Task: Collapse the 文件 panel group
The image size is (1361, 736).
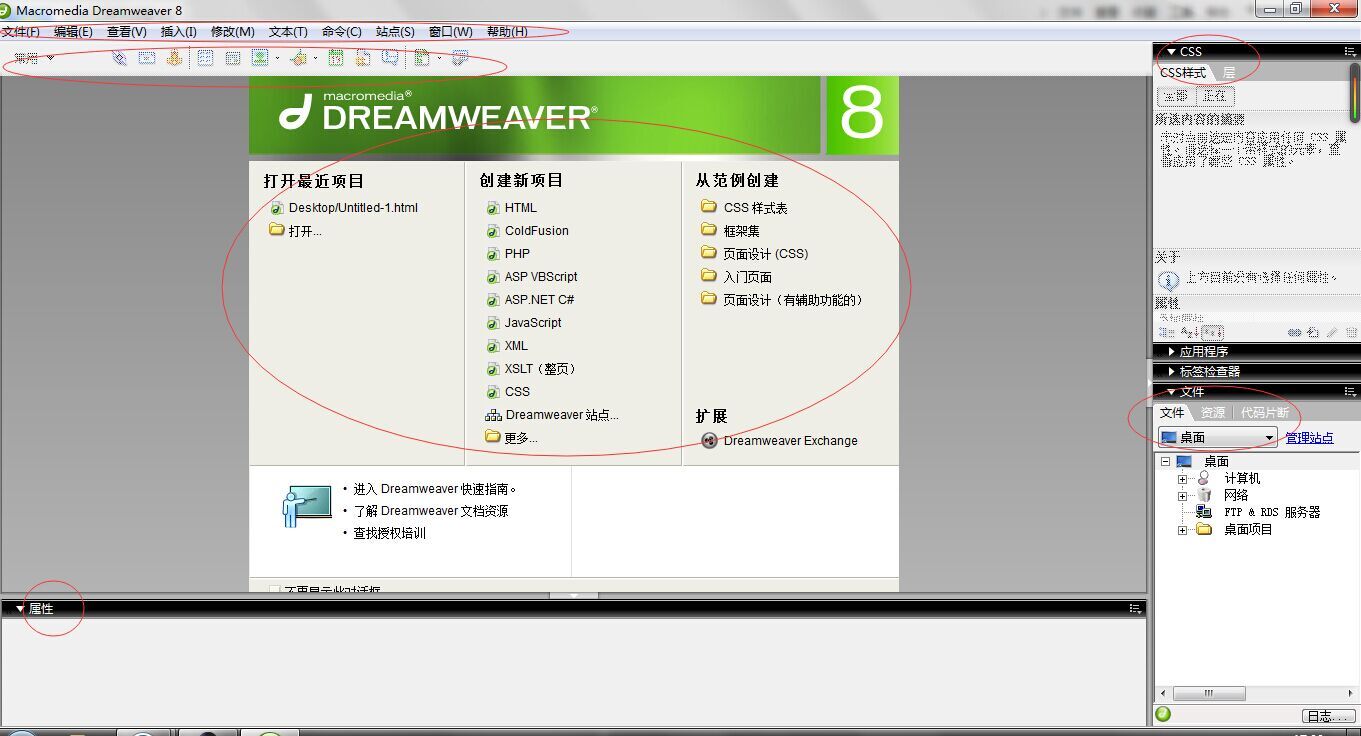Action: pyautogui.click(x=1170, y=392)
